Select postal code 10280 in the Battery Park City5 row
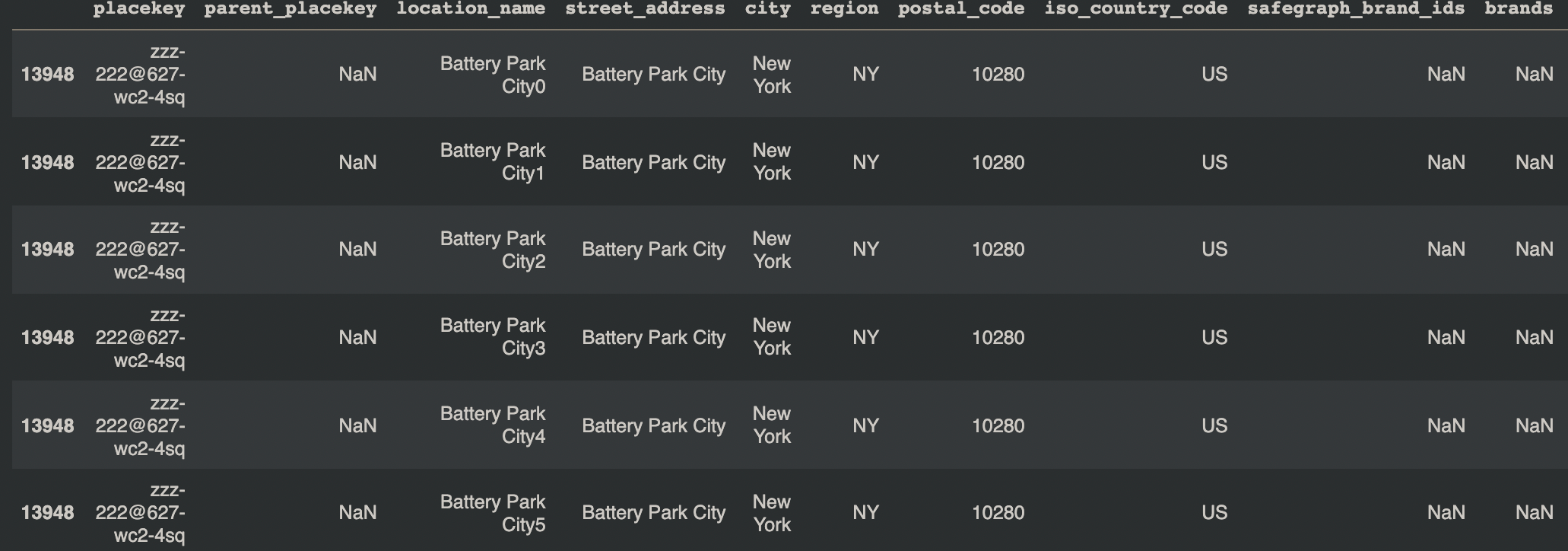The width and height of the screenshot is (1568, 551). pyautogui.click(x=998, y=513)
